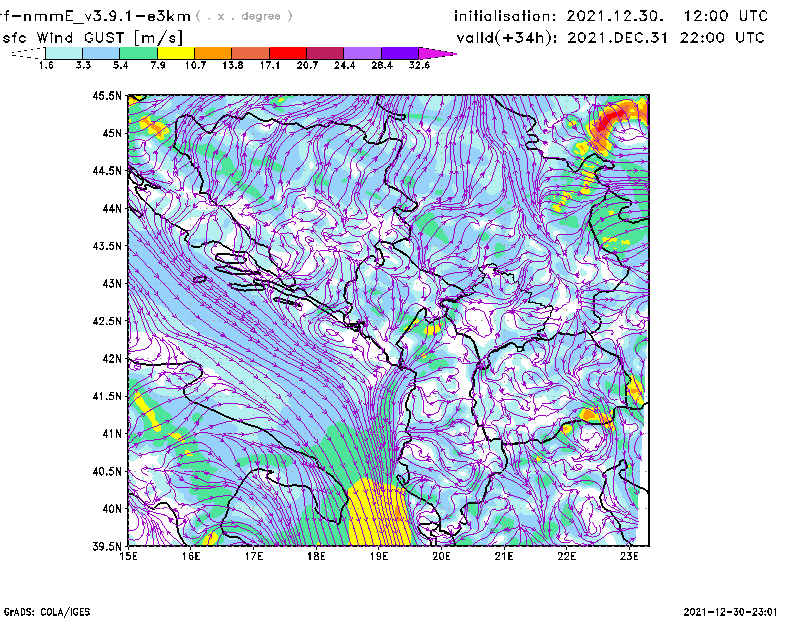Click the '2021-12-30-23:01' timestamp

730,612
